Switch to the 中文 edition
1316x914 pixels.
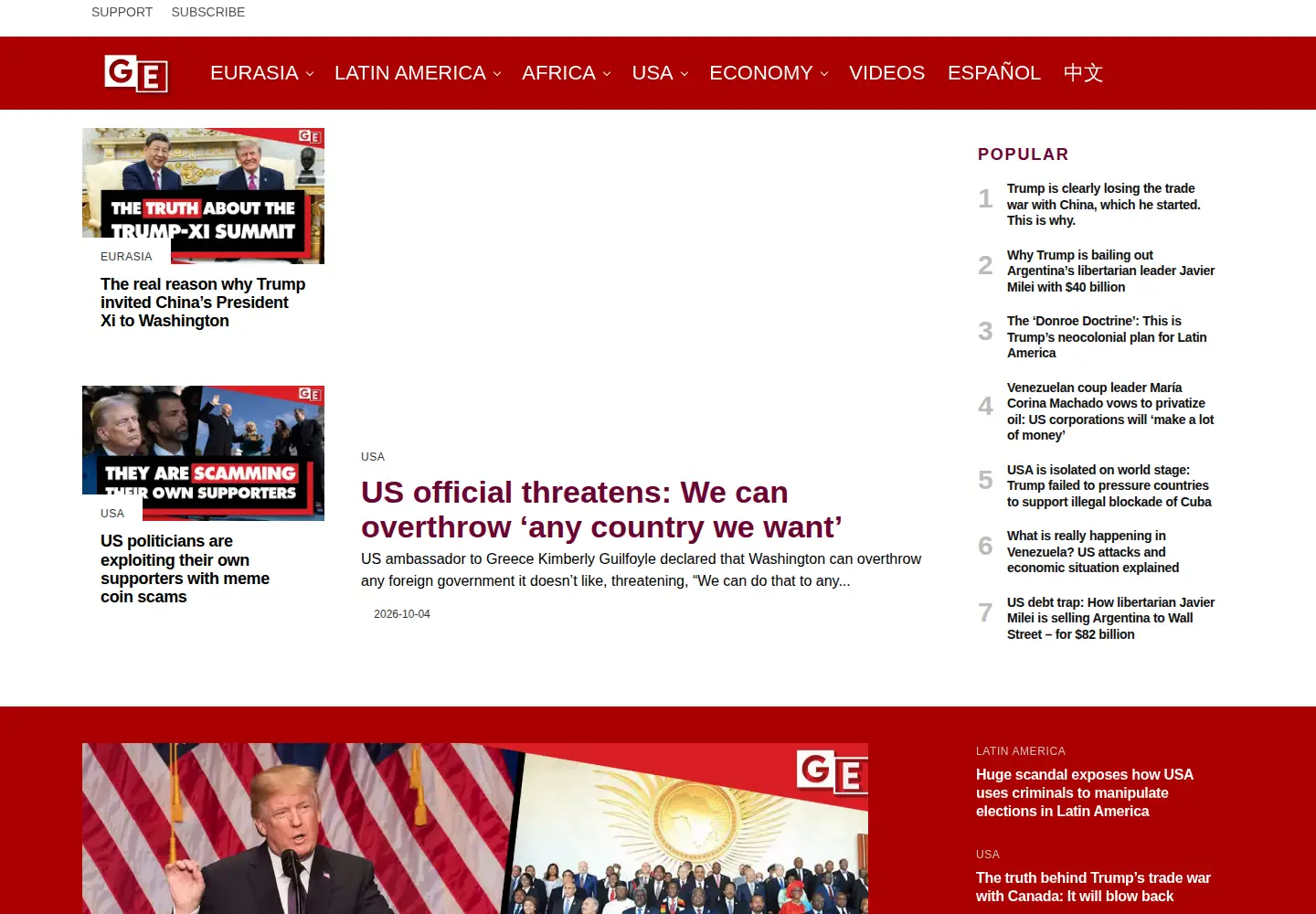1083,73
